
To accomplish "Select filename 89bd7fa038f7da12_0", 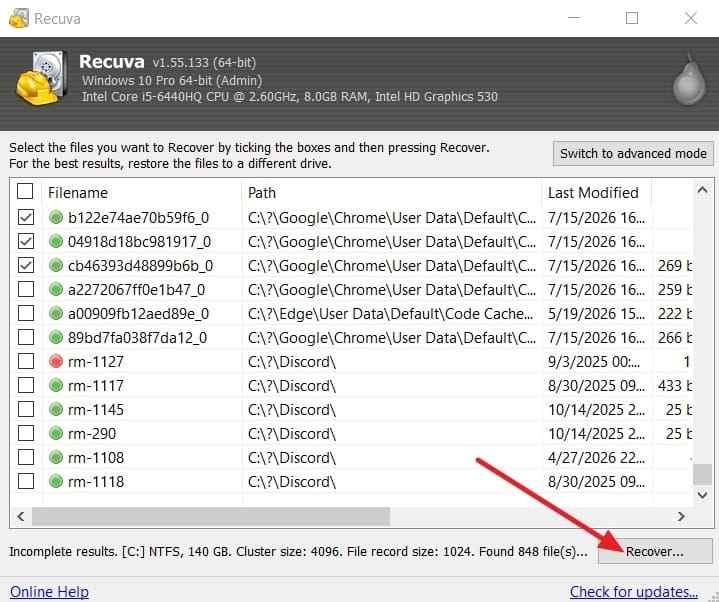I will 138,338.
